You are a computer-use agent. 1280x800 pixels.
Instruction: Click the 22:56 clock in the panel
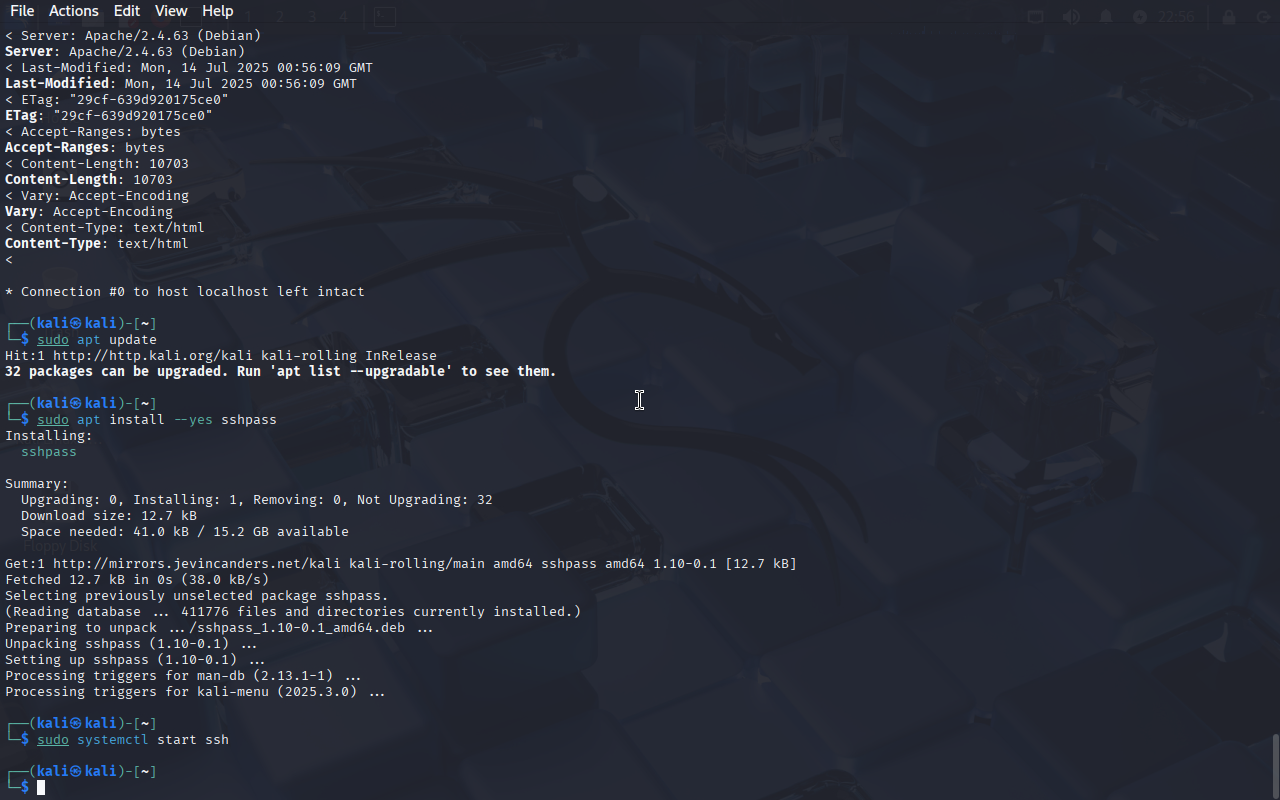(1176, 17)
